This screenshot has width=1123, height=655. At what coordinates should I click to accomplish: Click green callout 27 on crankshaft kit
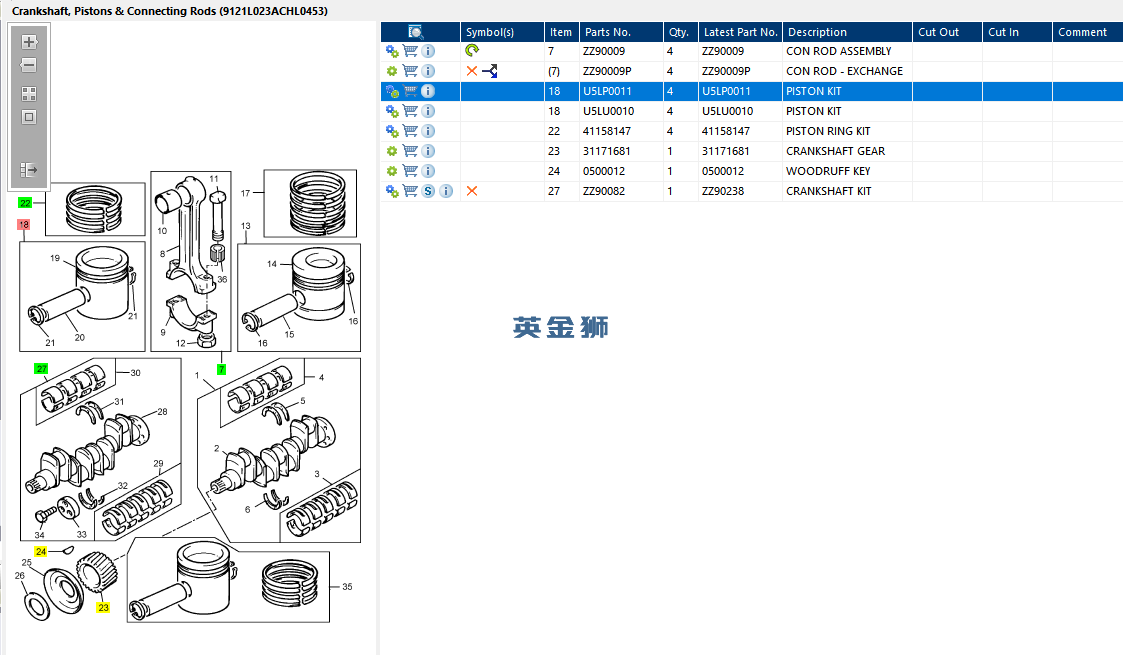42,369
